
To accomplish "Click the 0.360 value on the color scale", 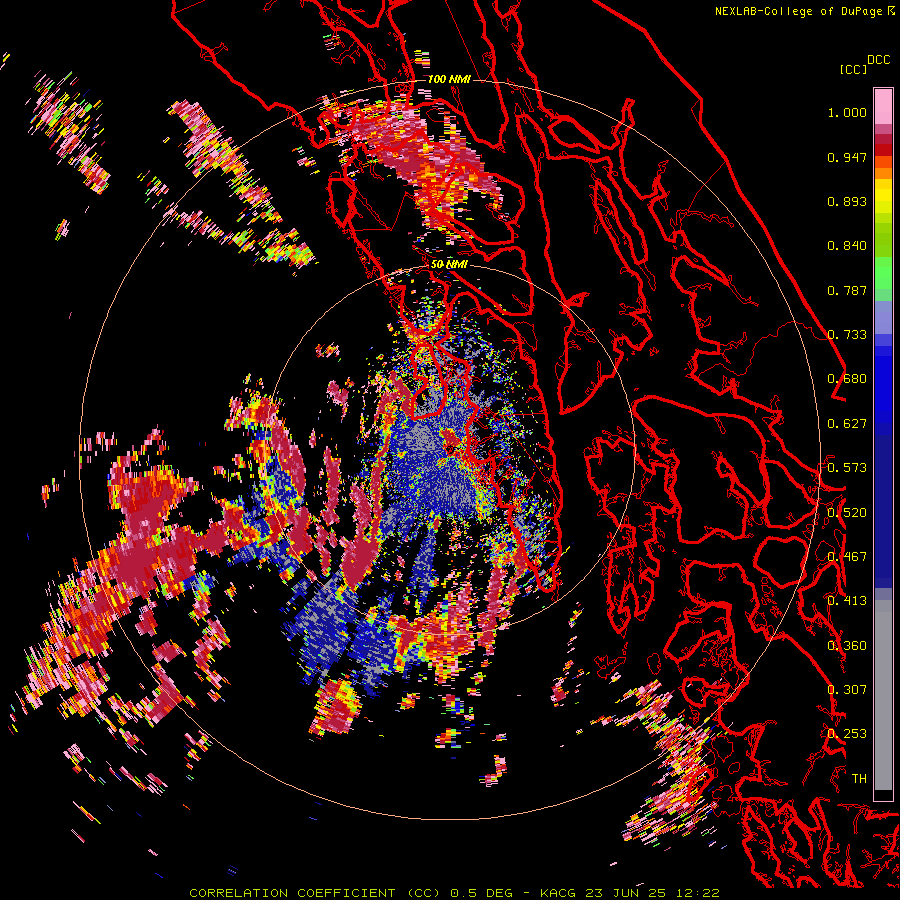I will [x=847, y=646].
